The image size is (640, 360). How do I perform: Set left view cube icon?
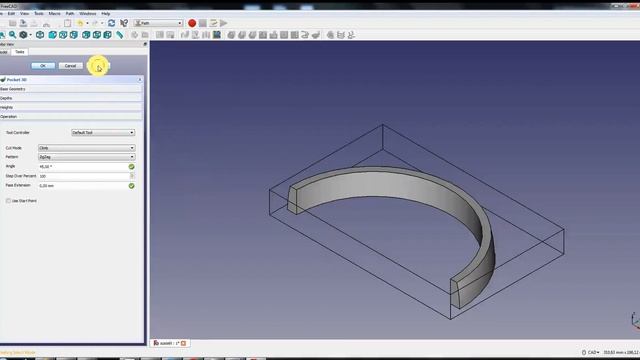tap(107, 35)
